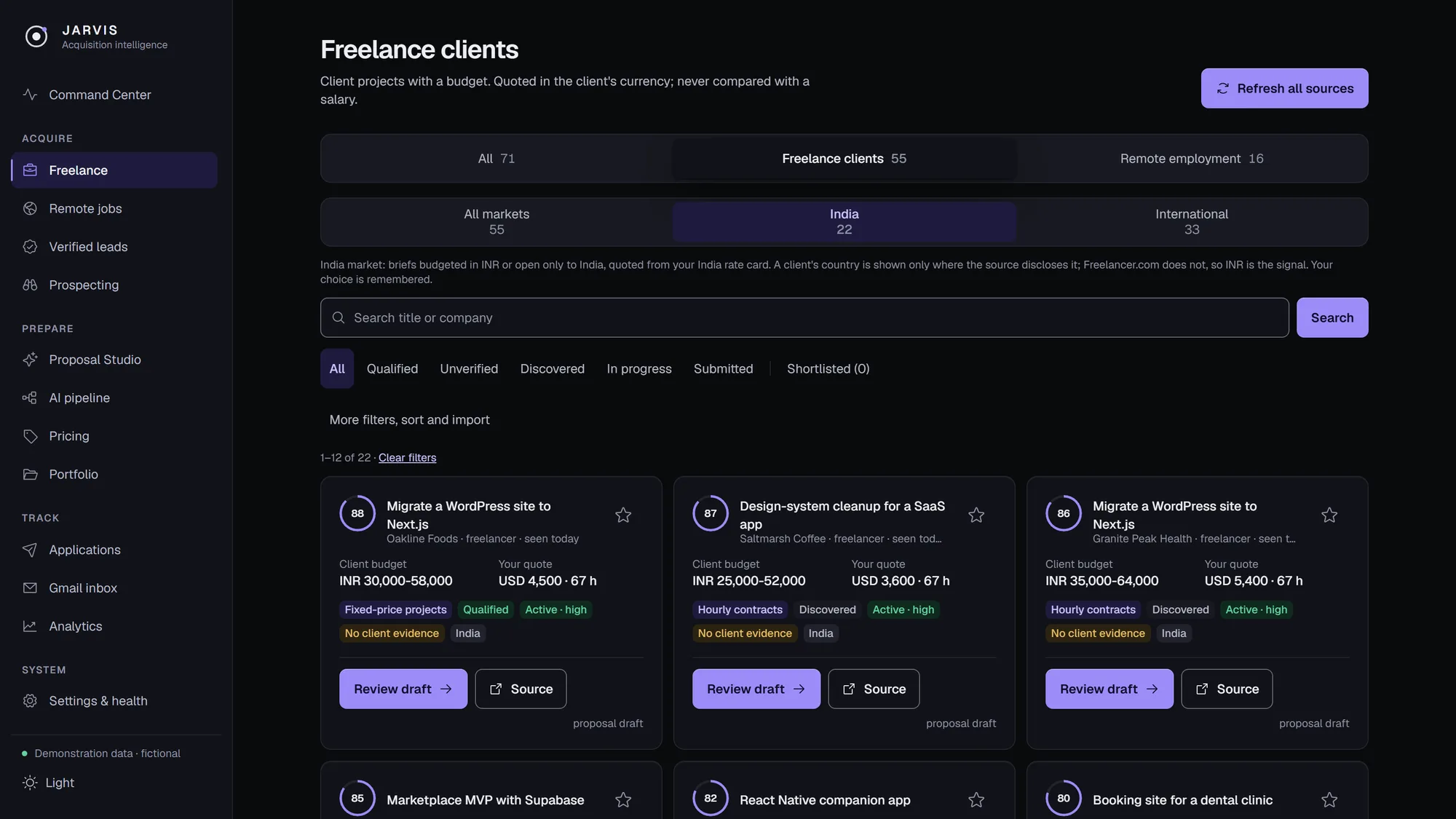The width and height of the screenshot is (1456, 819).
Task: Expand More filters, sort and import
Action: click(x=409, y=419)
